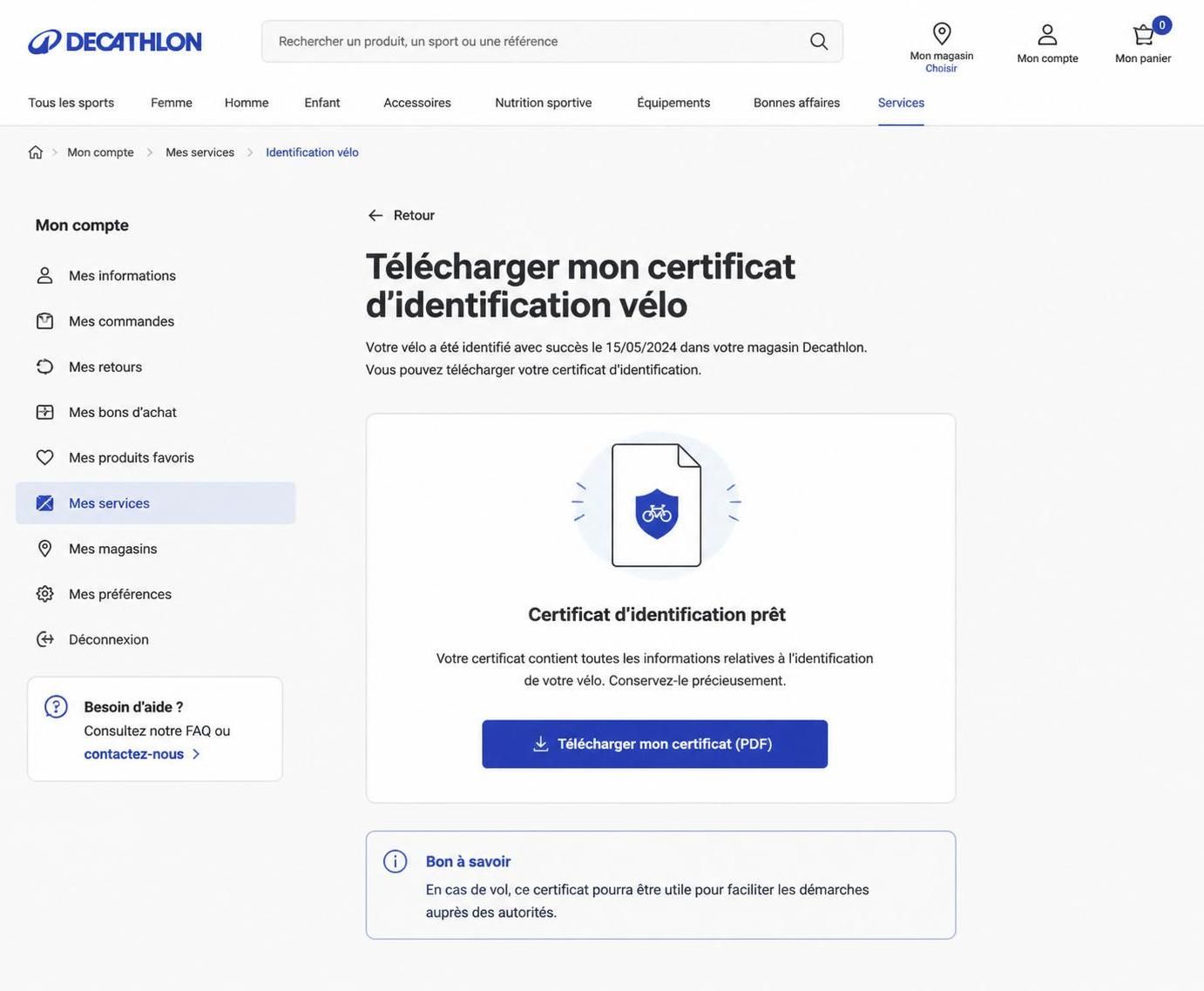Click Choisir under Mon magasin
1204x991 pixels.
coord(942,69)
